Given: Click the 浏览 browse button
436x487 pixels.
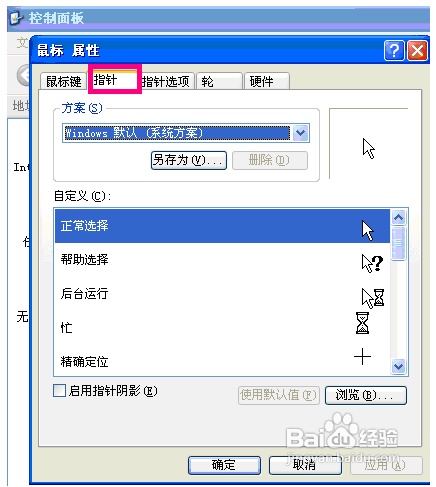Looking at the screenshot, I should click(x=366, y=395).
